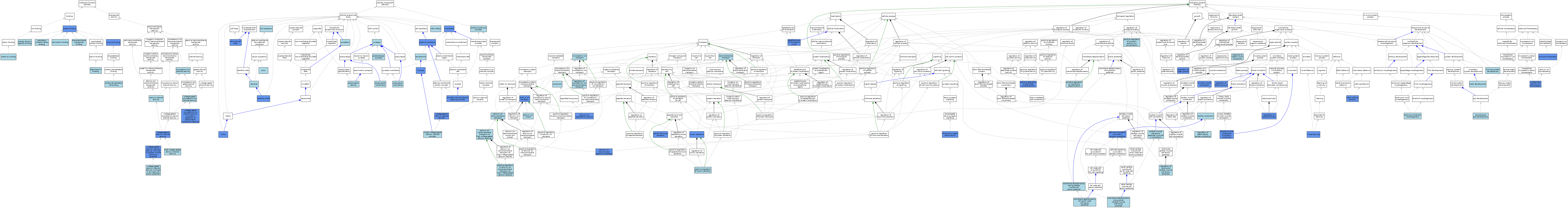The height and width of the screenshot is (208, 1568).
Task: Click the 'organelle' node
Action: click(317, 29)
